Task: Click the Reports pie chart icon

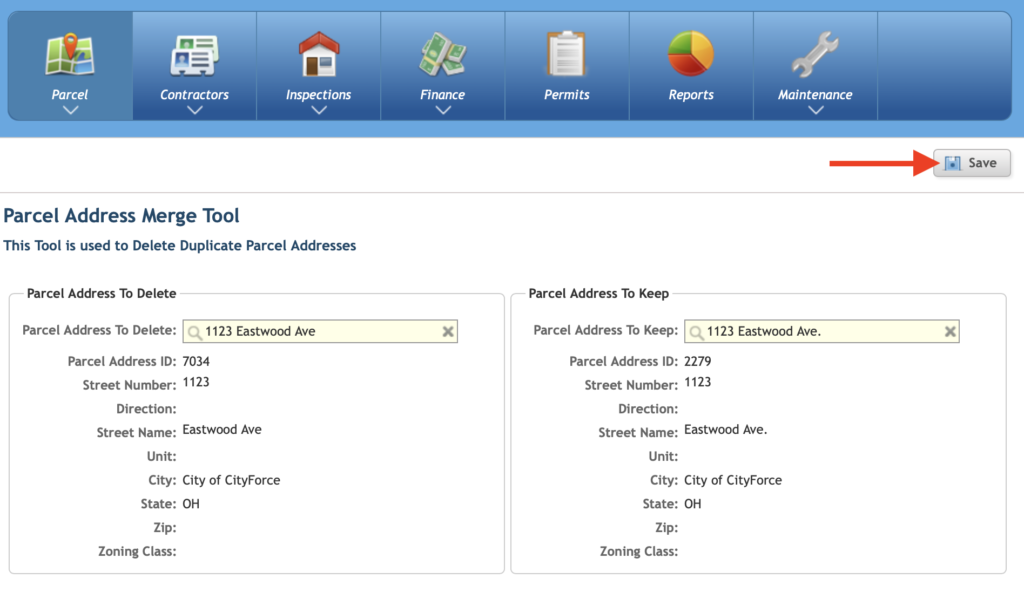Action: (691, 54)
